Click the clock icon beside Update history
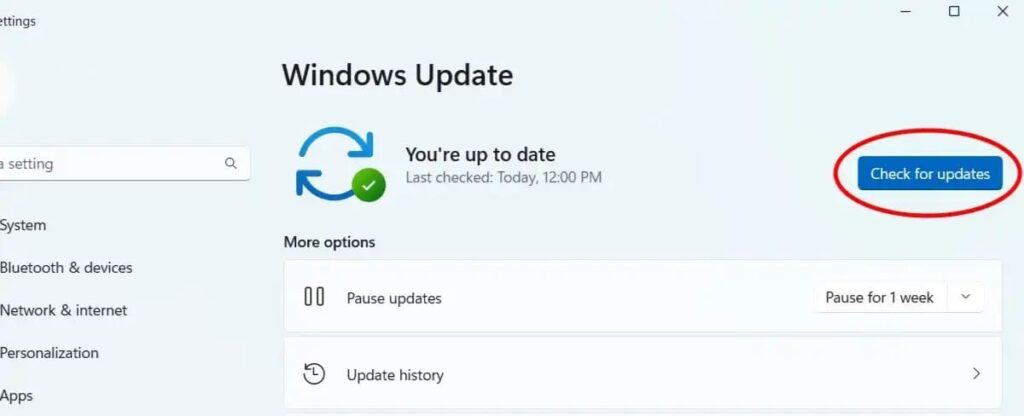This screenshot has height=416, width=1024. [314, 374]
